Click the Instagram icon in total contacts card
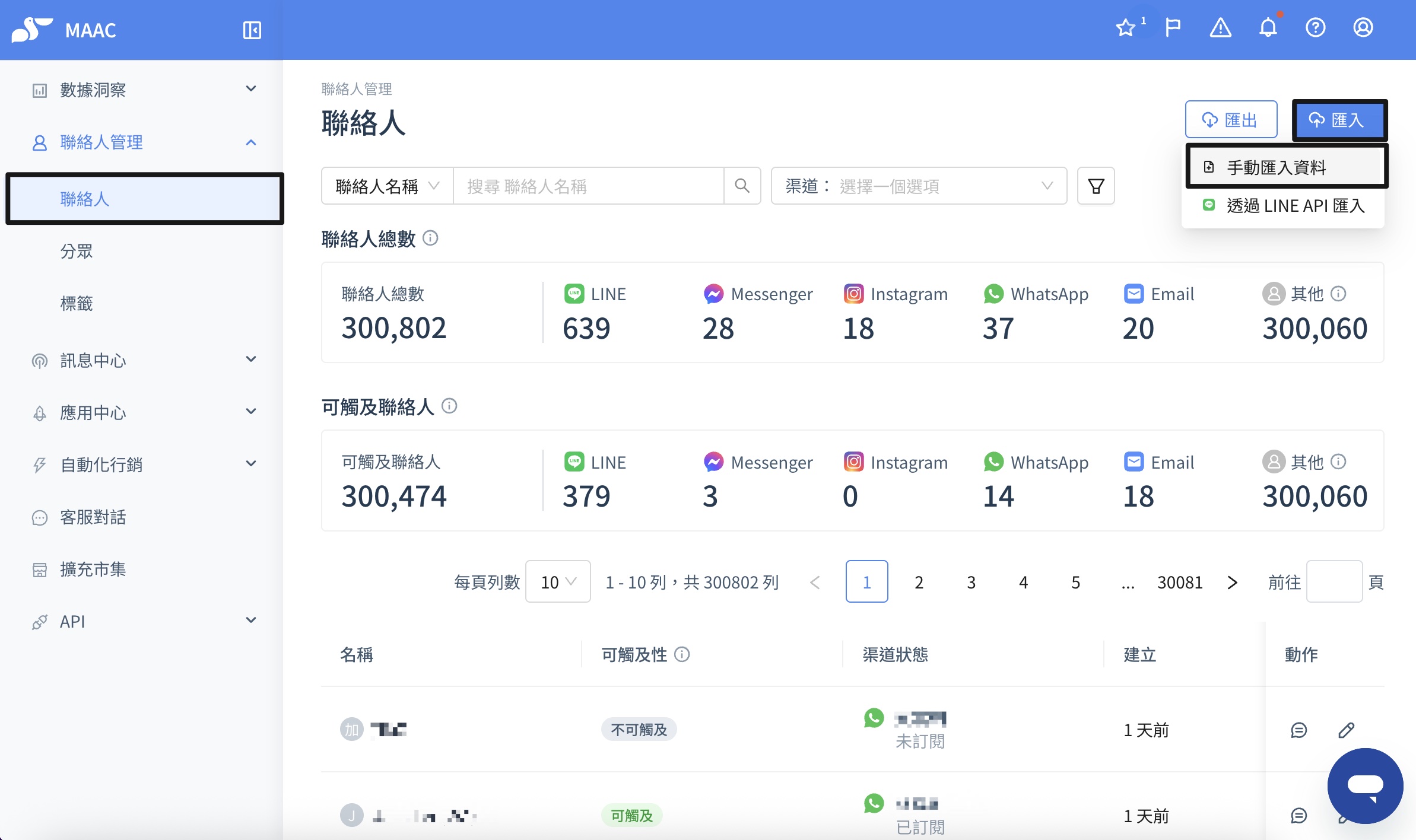Screen dimensions: 1416x840 [x=853, y=294]
